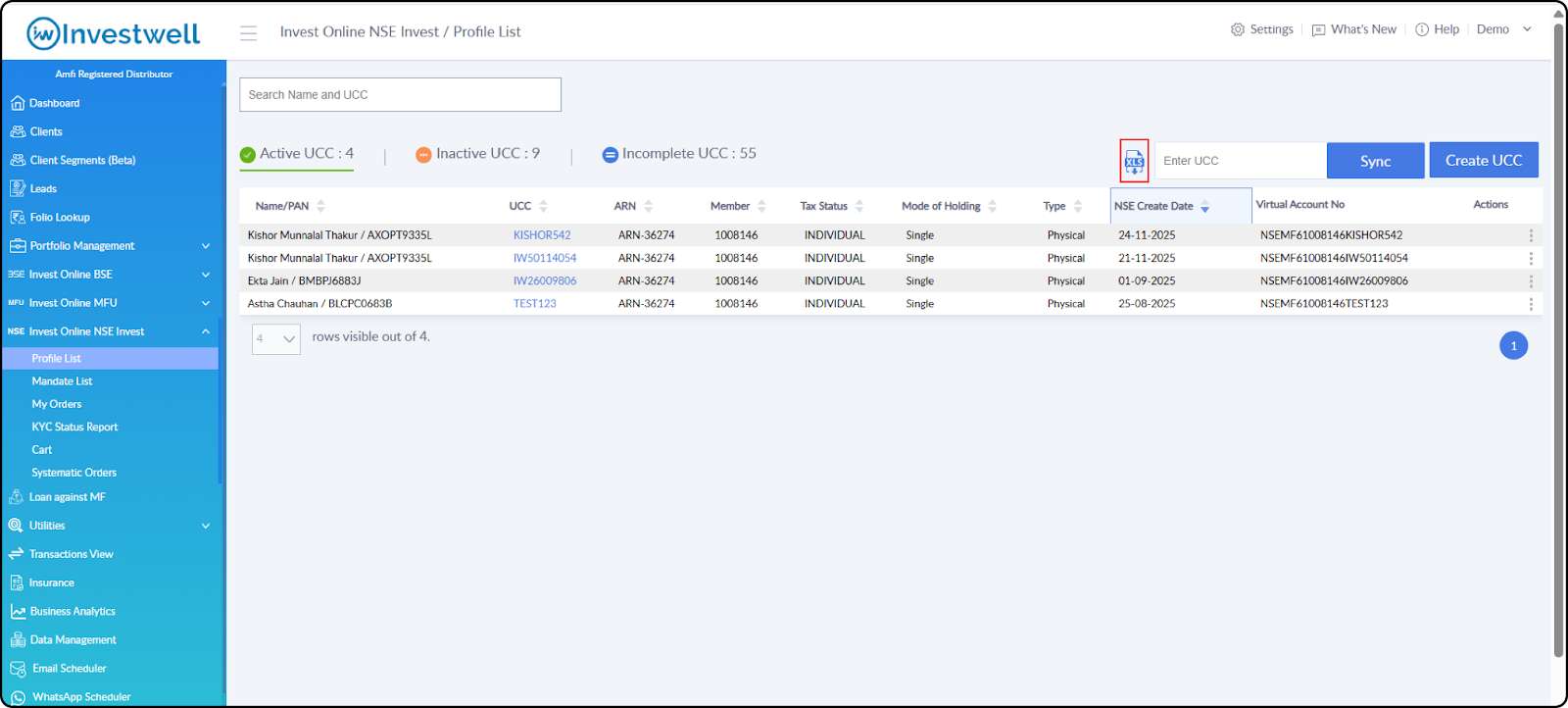Open My Orders submenu item
Image resolution: width=1568 pixels, height=708 pixels.
coord(57,404)
